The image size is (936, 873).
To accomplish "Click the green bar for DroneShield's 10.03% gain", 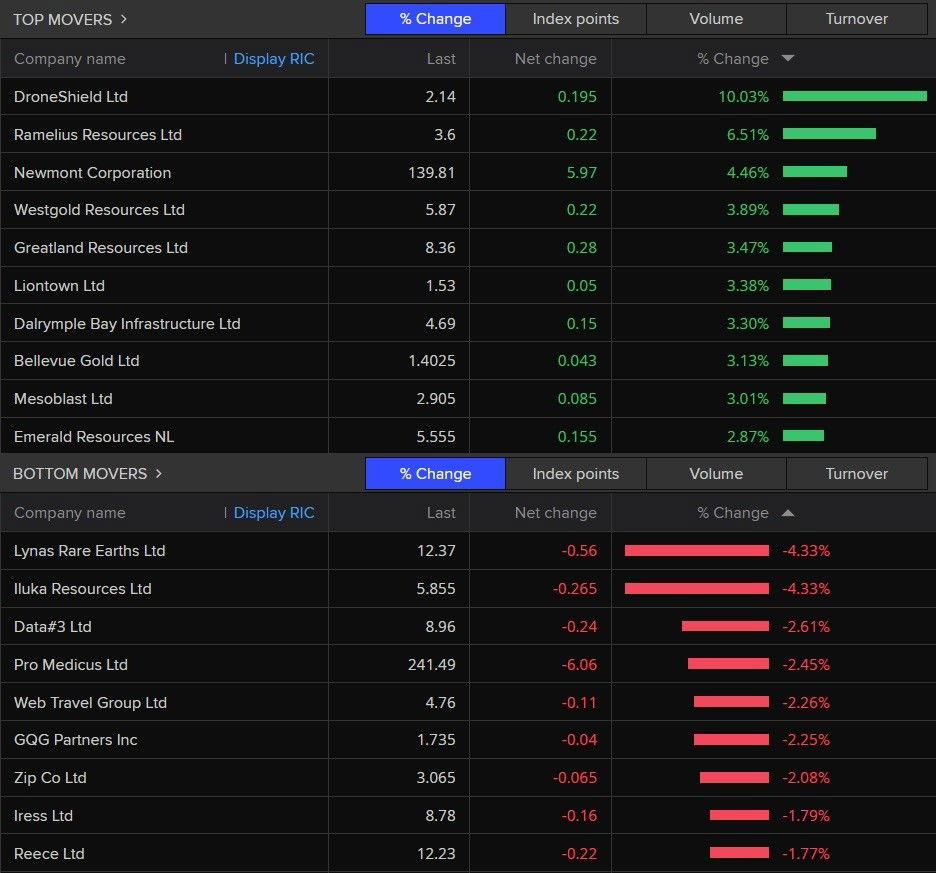I will 854,97.
